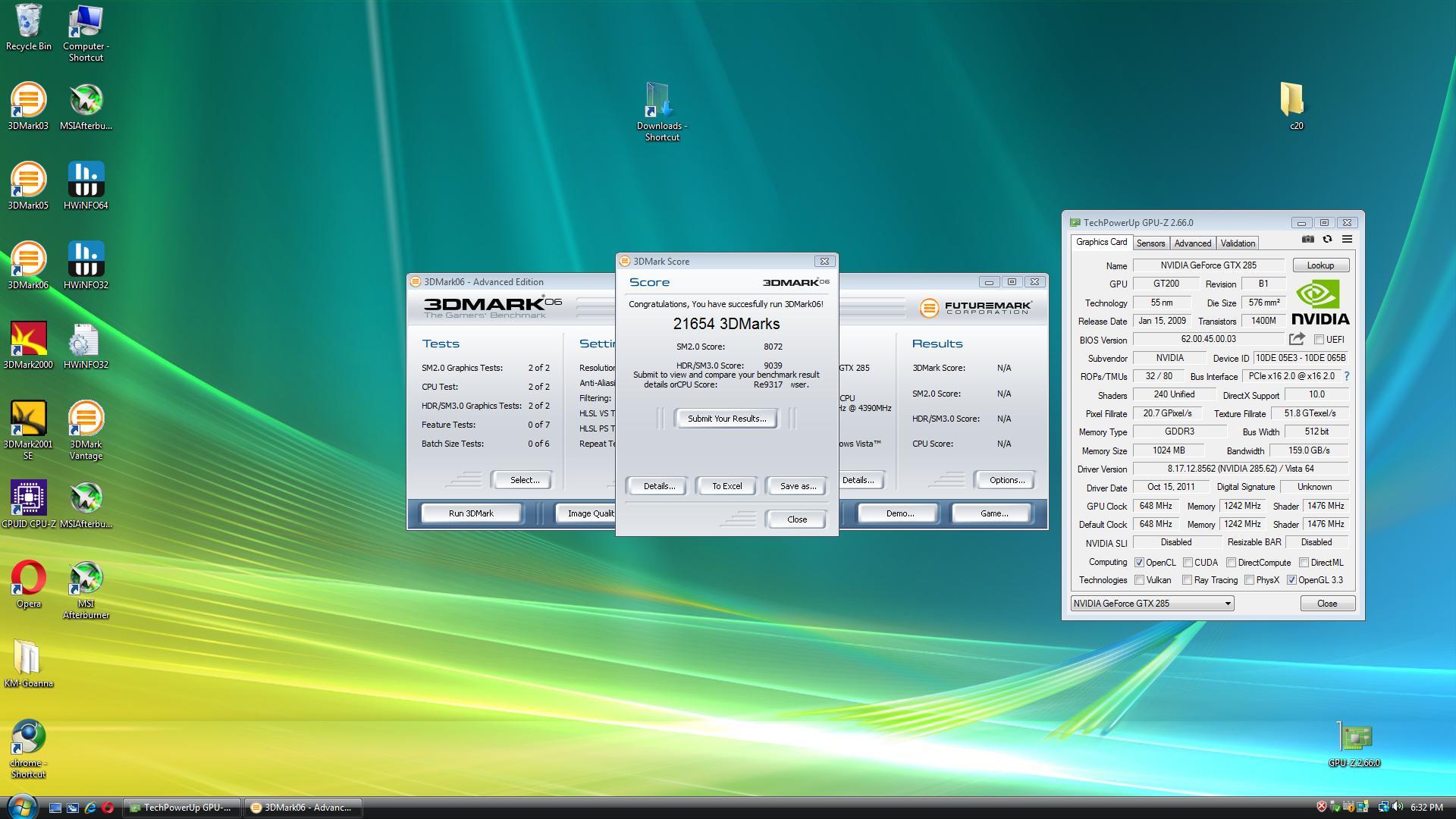
Task: Click the Submit Your Results button
Action: [x=726, y=419]
